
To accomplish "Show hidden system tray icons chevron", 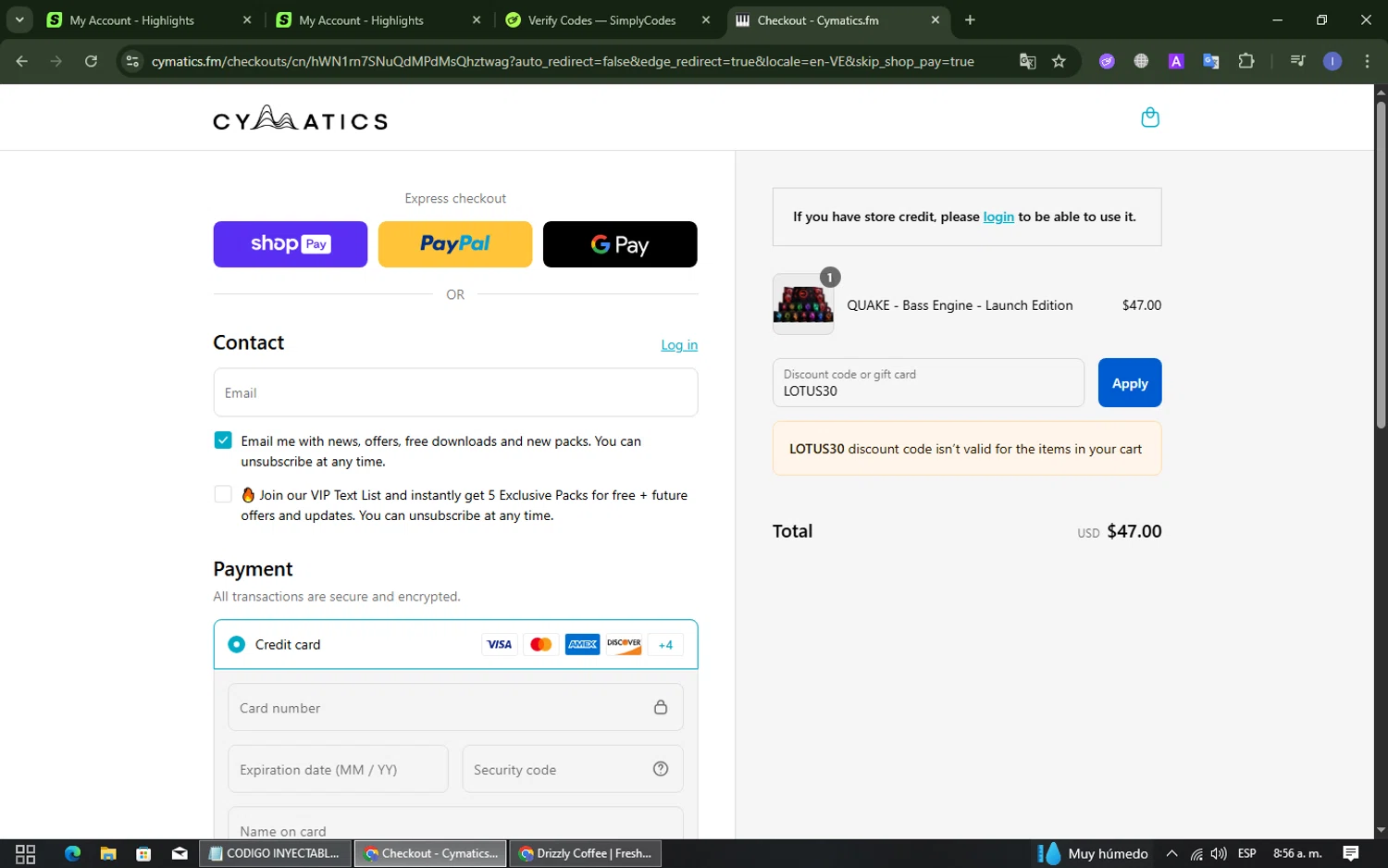I will 1171,853.
